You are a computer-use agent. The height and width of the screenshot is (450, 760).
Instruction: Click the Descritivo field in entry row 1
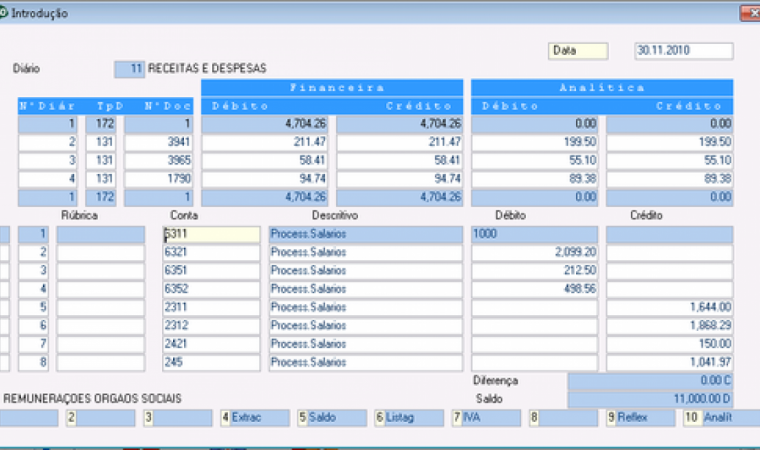[x=366, y=234]
